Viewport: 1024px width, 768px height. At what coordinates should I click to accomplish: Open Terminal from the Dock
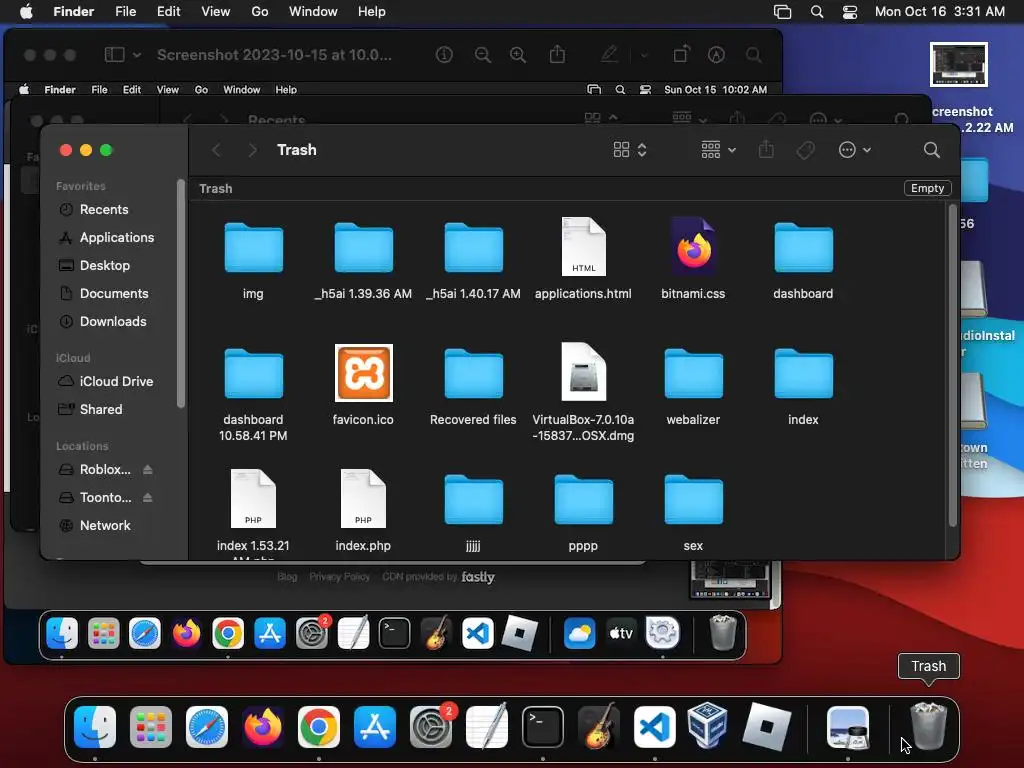coord(543,727)
